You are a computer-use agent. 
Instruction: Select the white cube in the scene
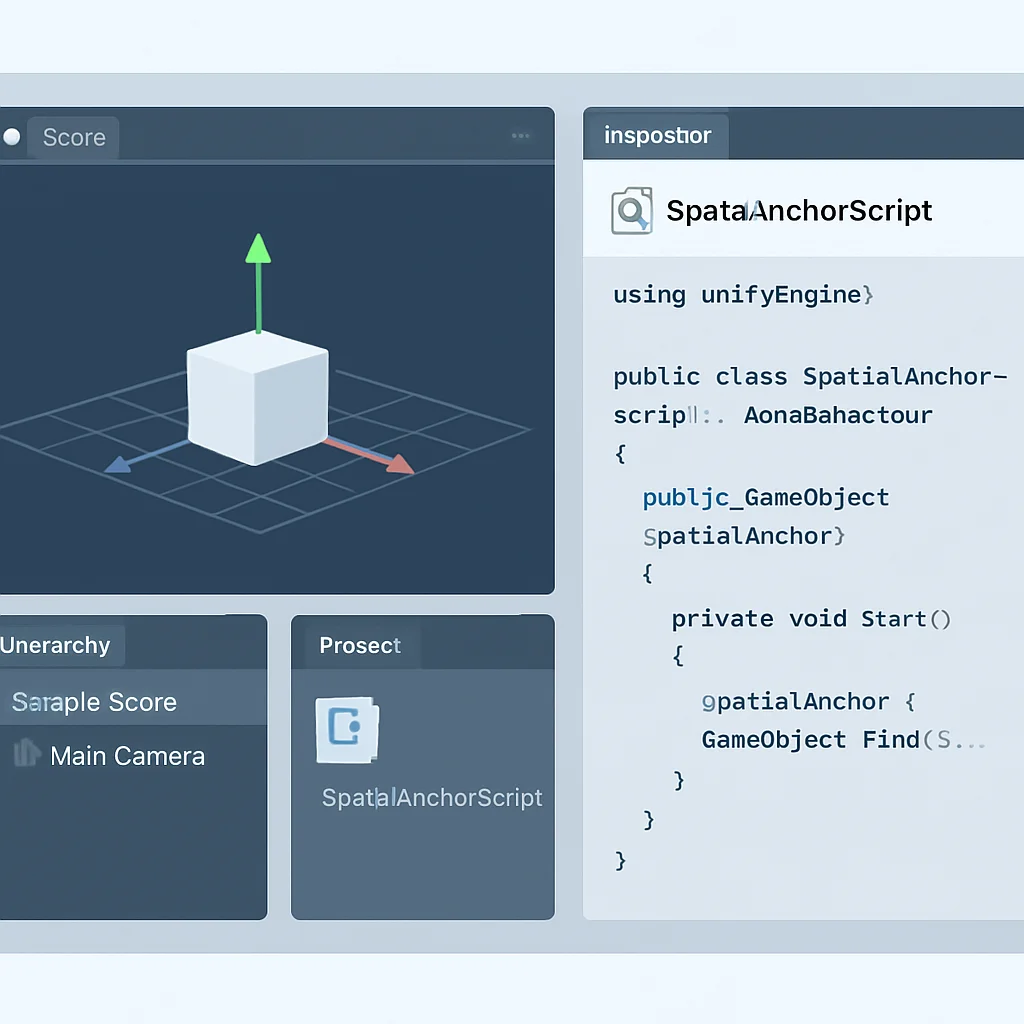(x=257, y=398)
